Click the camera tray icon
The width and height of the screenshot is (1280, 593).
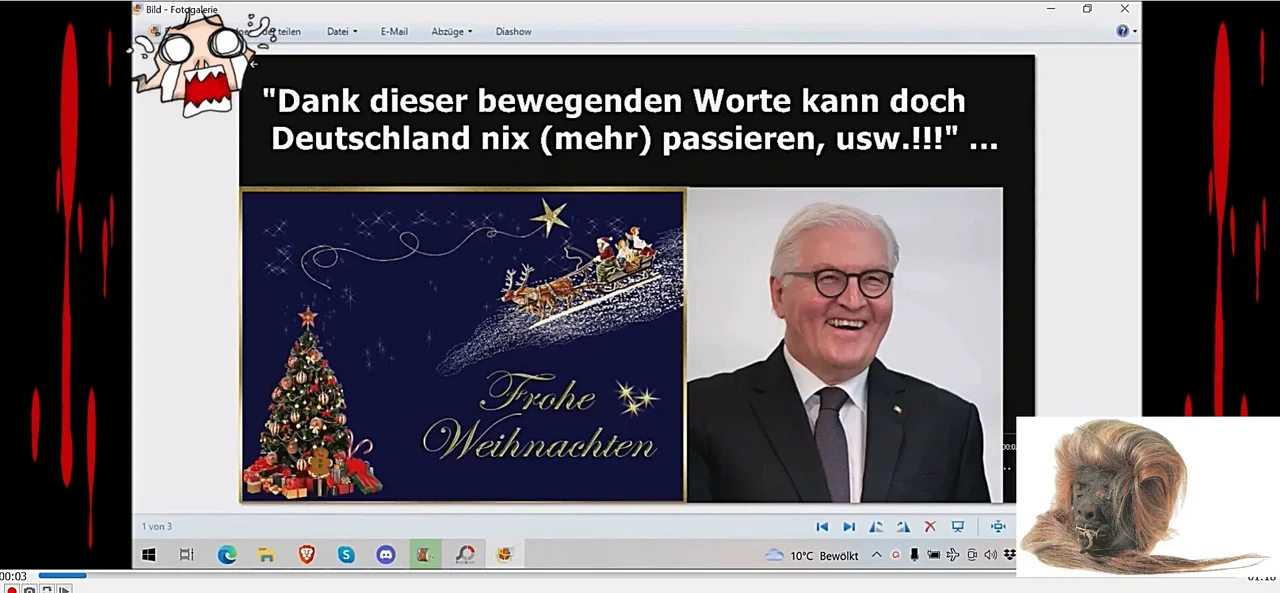click(x=971, y=555)
